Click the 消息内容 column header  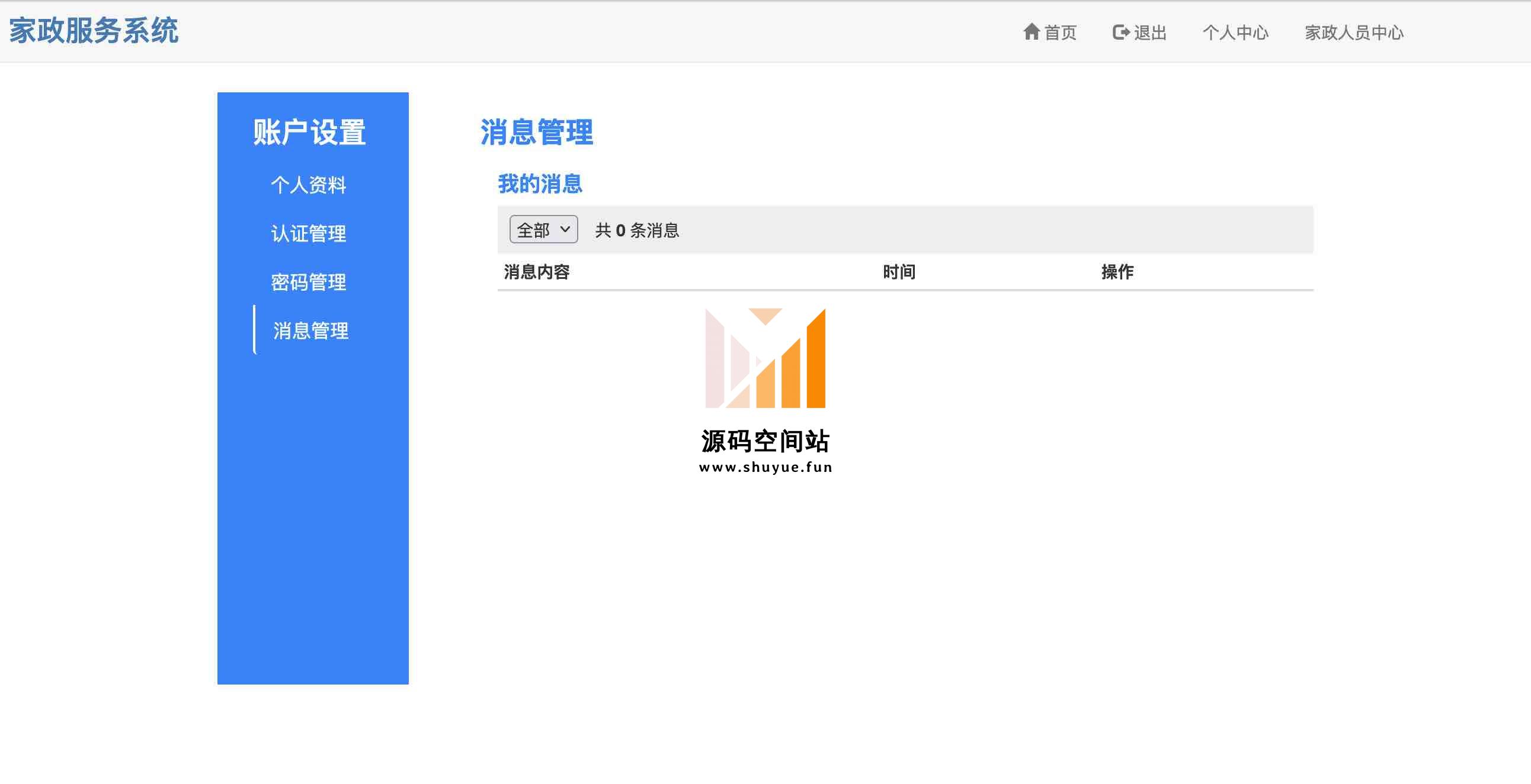tap(537, 272)
